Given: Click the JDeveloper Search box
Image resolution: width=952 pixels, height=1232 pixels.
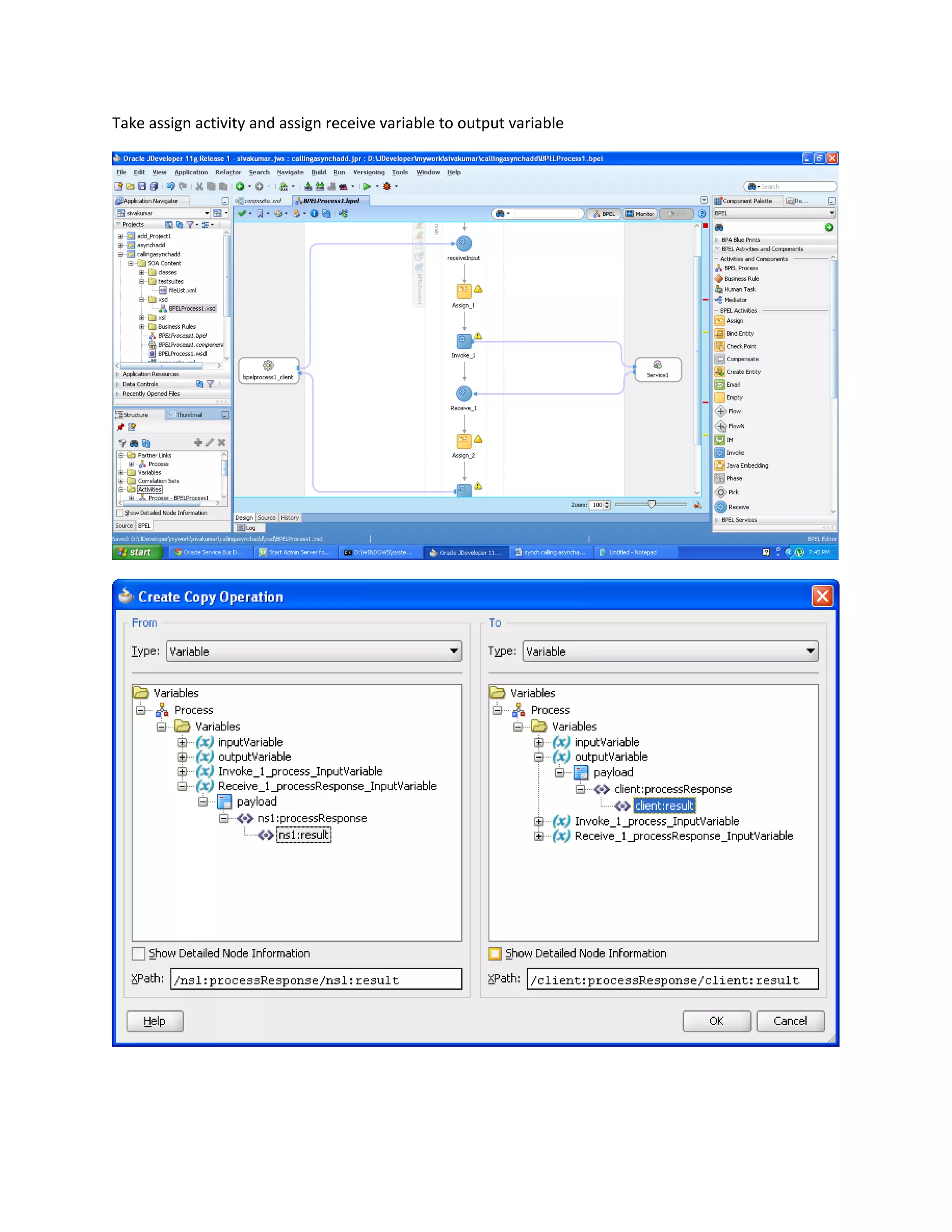Looking at the screenshot, I should pos(790,186).
